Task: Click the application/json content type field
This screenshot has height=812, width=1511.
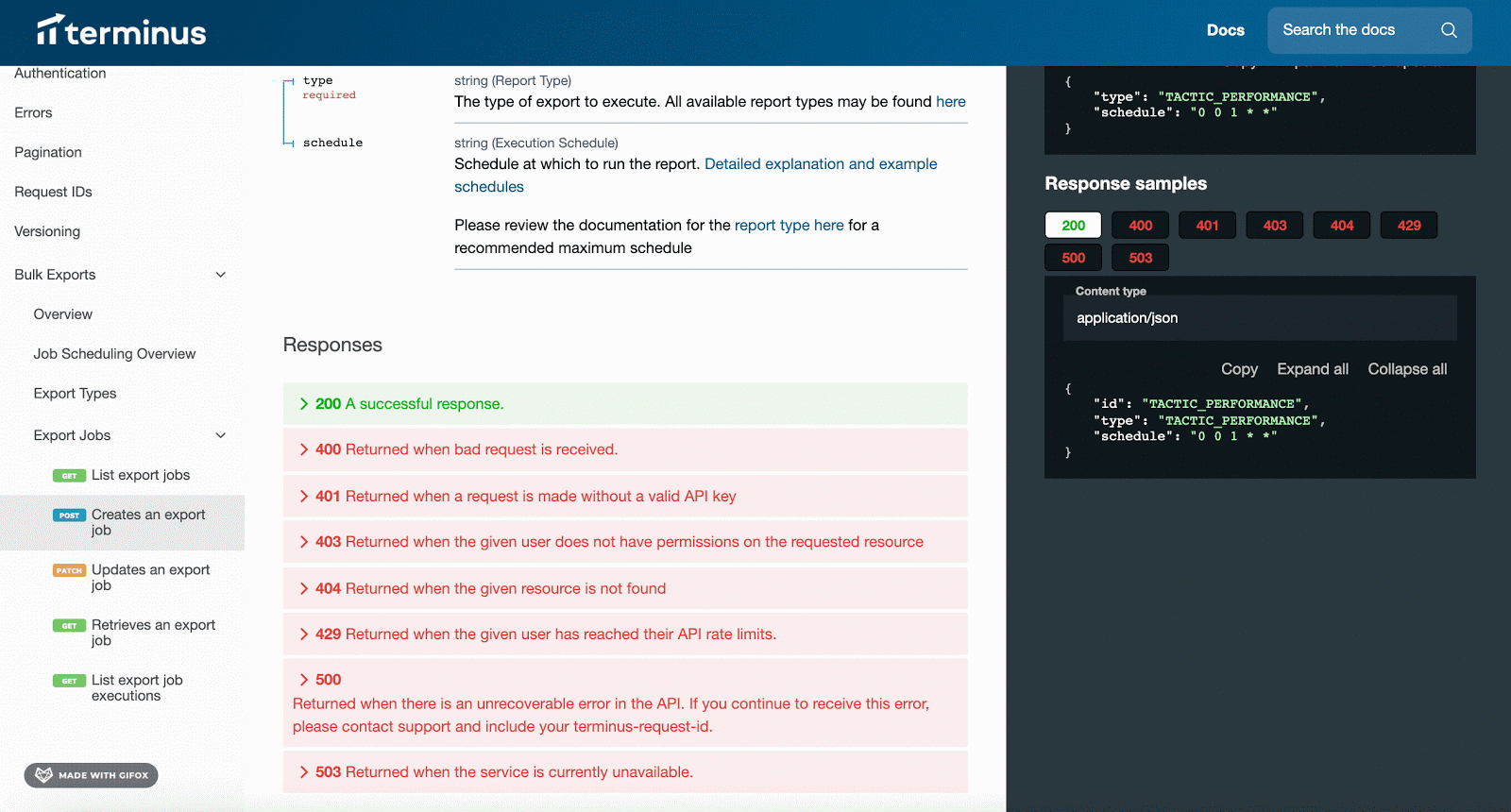Action: (x=1260, y=318)
